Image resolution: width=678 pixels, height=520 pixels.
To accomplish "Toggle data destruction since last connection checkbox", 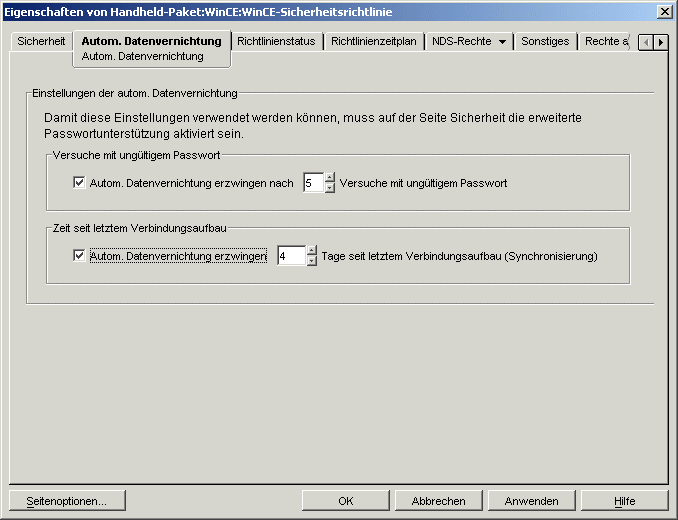I will (79, 255).
